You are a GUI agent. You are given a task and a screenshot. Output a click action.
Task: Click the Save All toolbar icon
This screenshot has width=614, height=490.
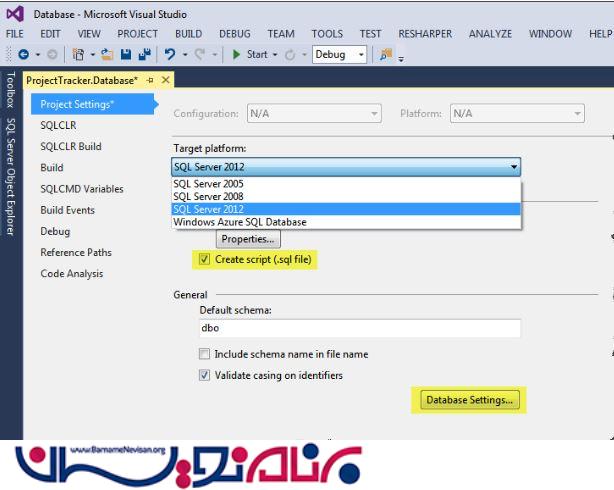(x=145, y=54)
